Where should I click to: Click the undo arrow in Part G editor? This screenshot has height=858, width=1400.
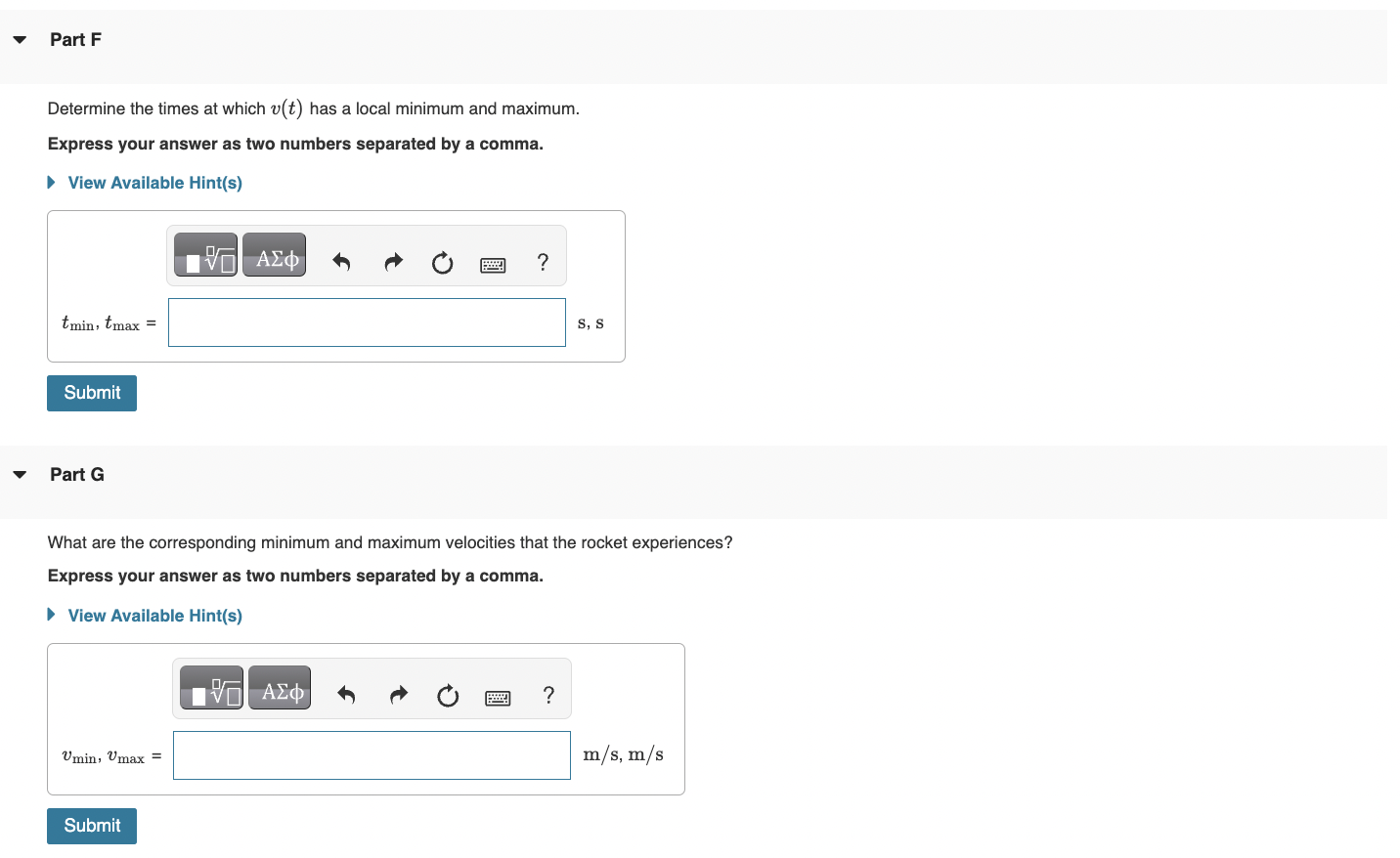pyautogui.click(x=347, y=695)
